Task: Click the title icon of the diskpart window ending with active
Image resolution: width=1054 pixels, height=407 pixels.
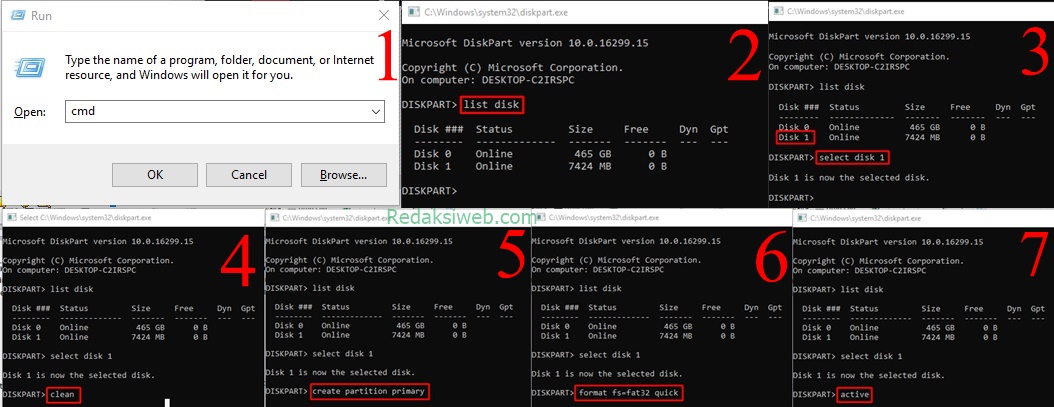Action: click(x=802, y=218)
